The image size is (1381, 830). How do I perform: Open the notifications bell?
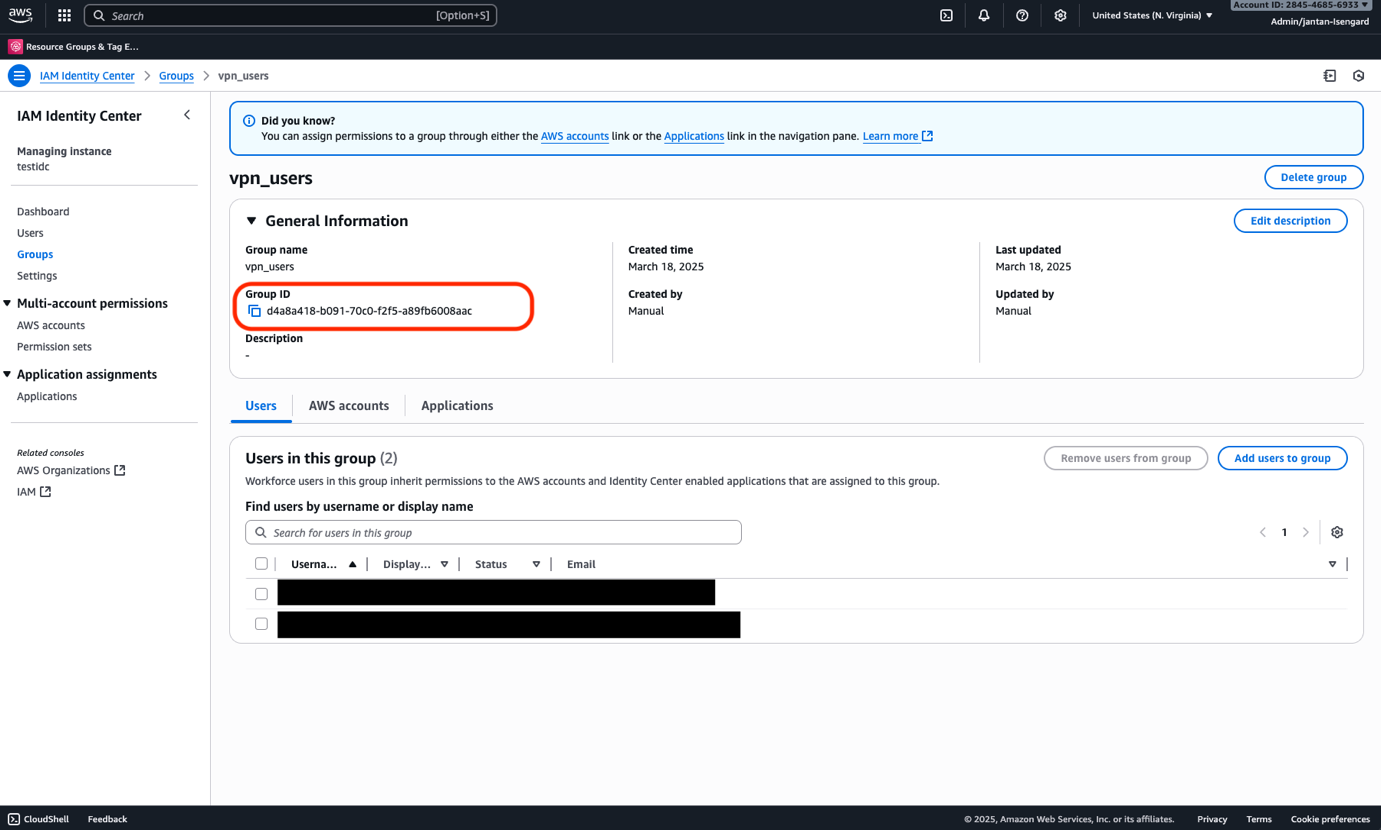coord(984,15)
